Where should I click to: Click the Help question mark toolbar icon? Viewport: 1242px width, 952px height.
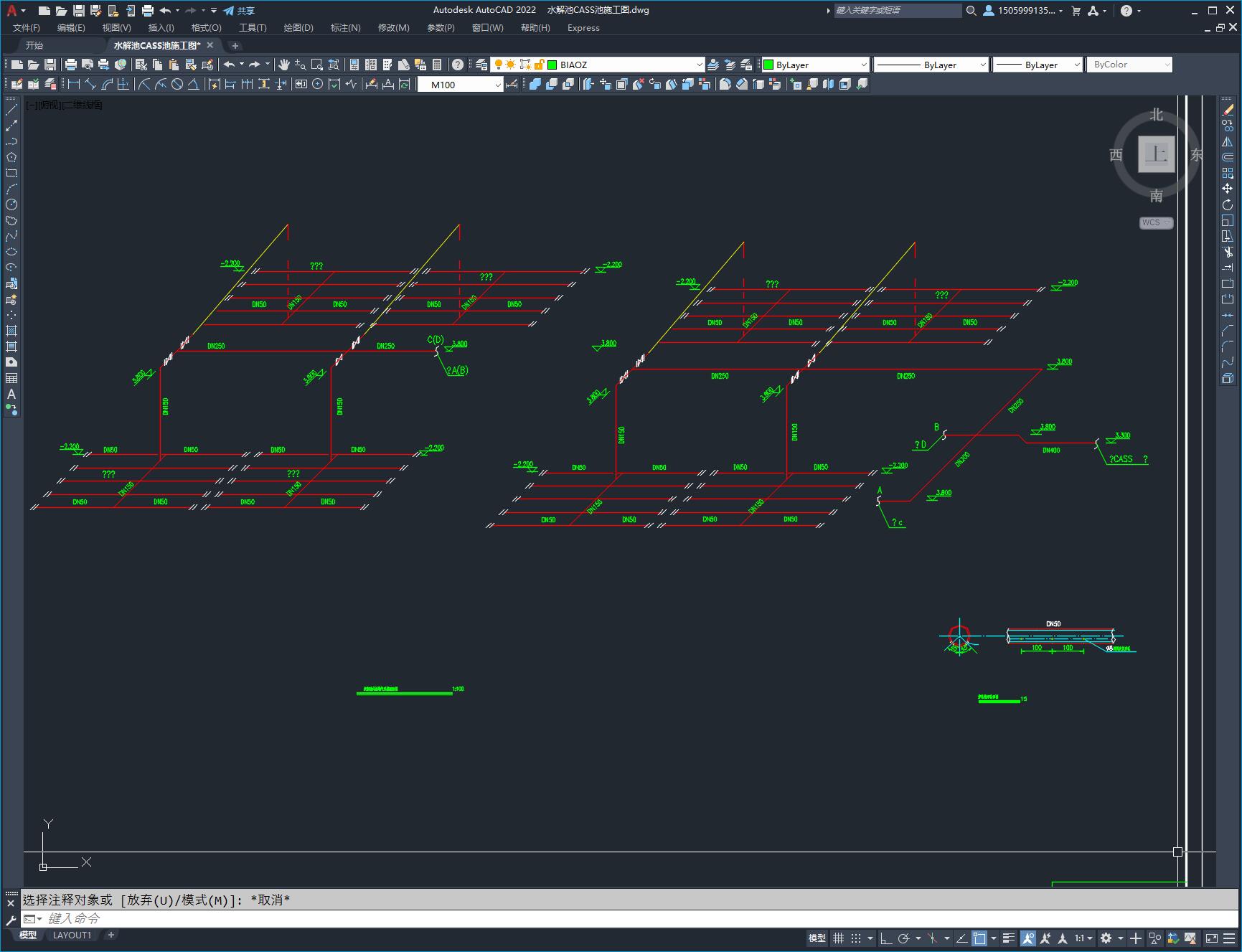[458, 65]
